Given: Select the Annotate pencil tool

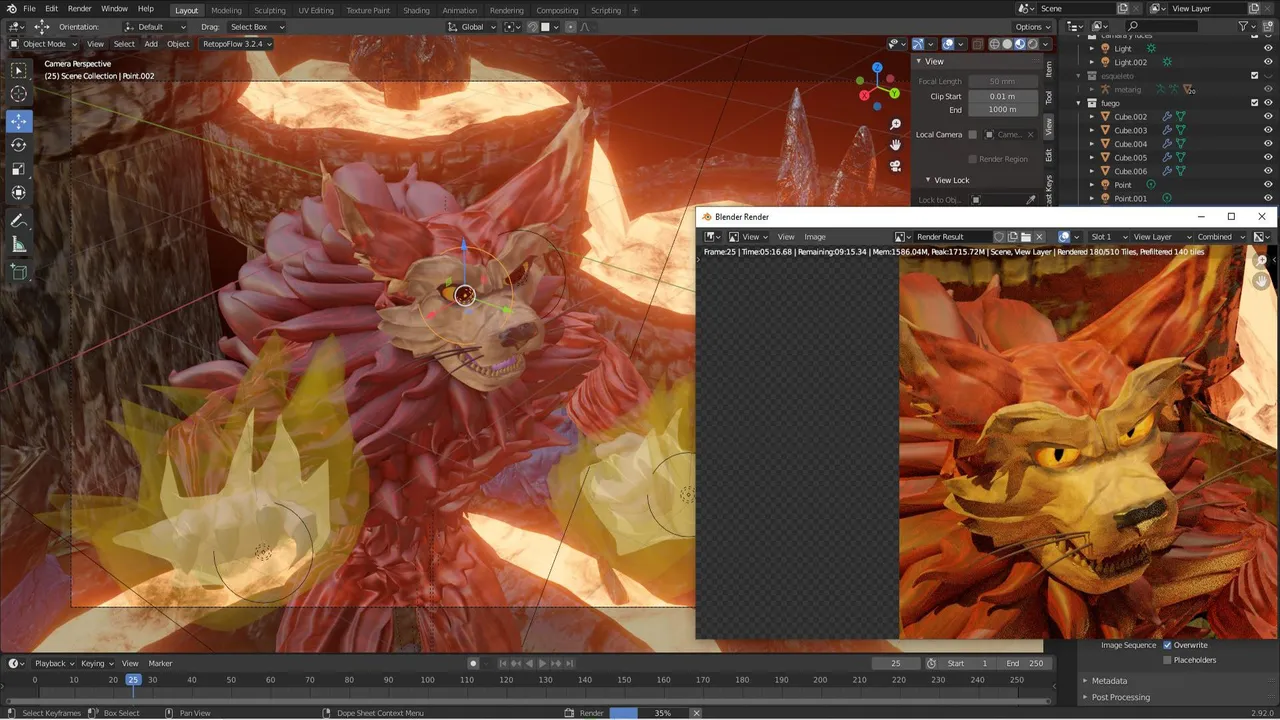Looking at the screenshot, I should coord(19,221).
